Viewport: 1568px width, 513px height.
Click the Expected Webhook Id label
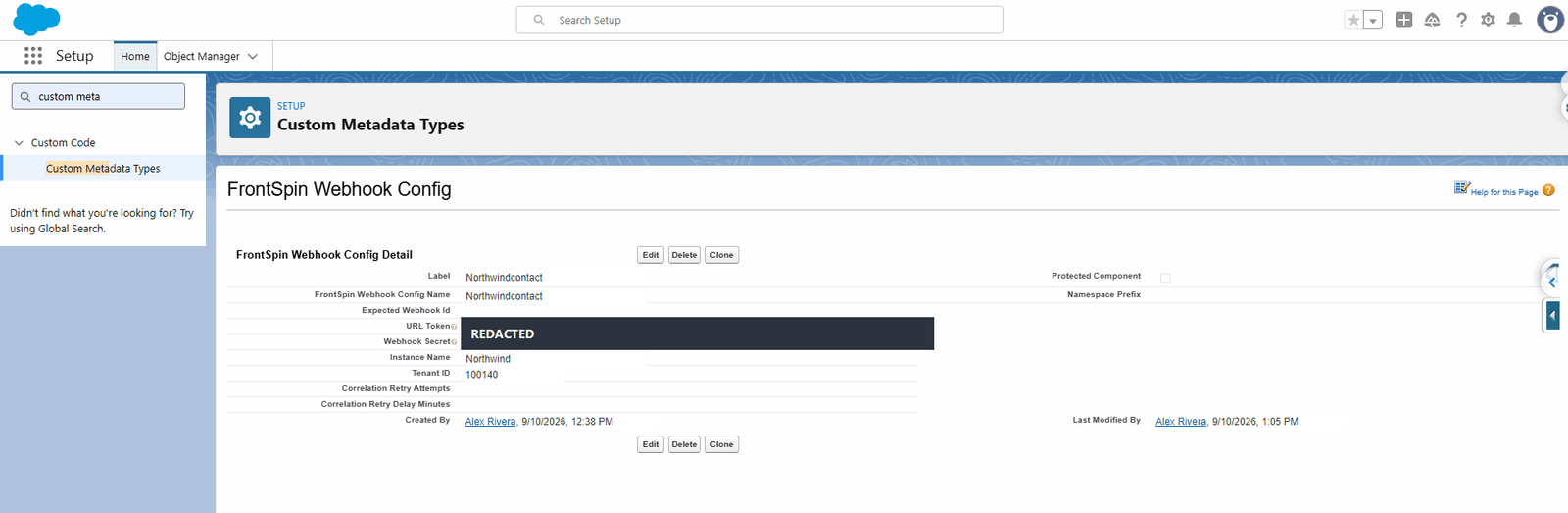(406, 310)
